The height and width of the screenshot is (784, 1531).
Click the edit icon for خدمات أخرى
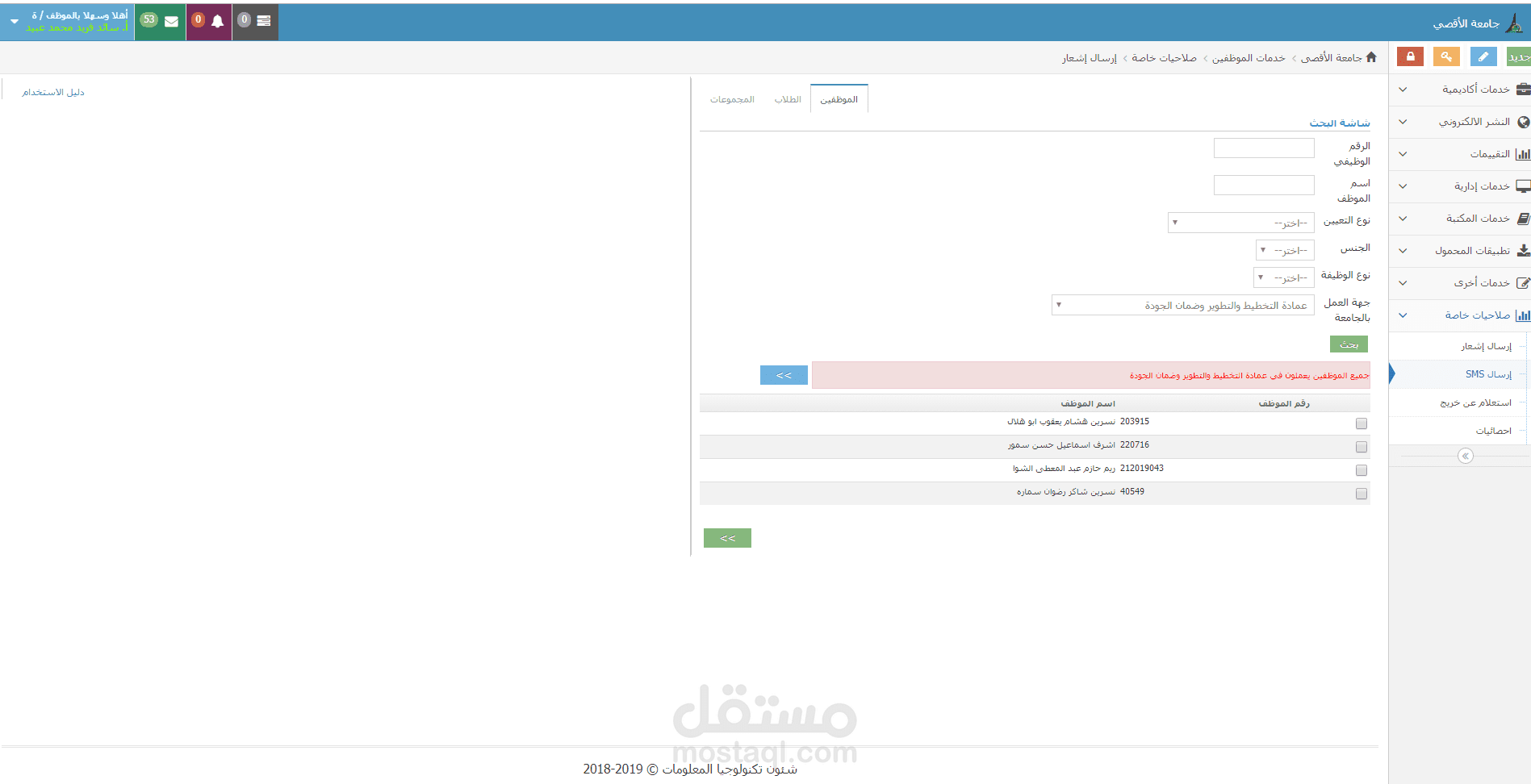pyautogui.click(x=1523, y=283)
